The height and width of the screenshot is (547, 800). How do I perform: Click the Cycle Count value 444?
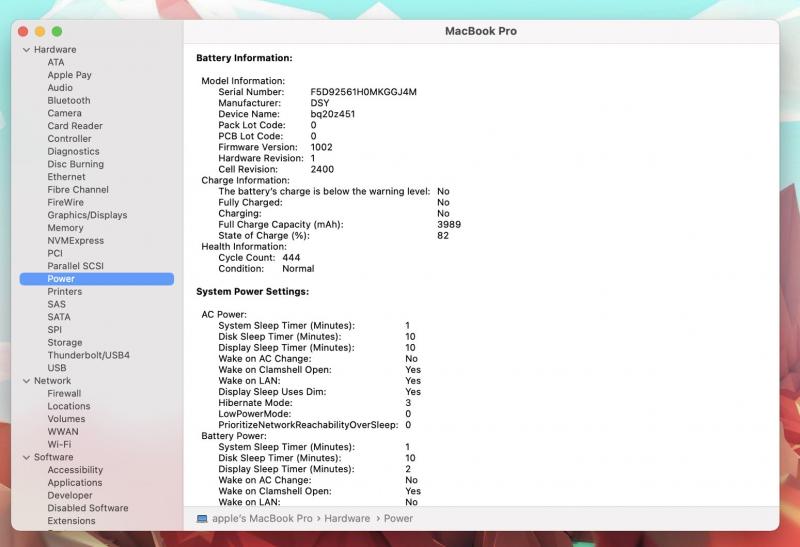click(x=291, y=258)
